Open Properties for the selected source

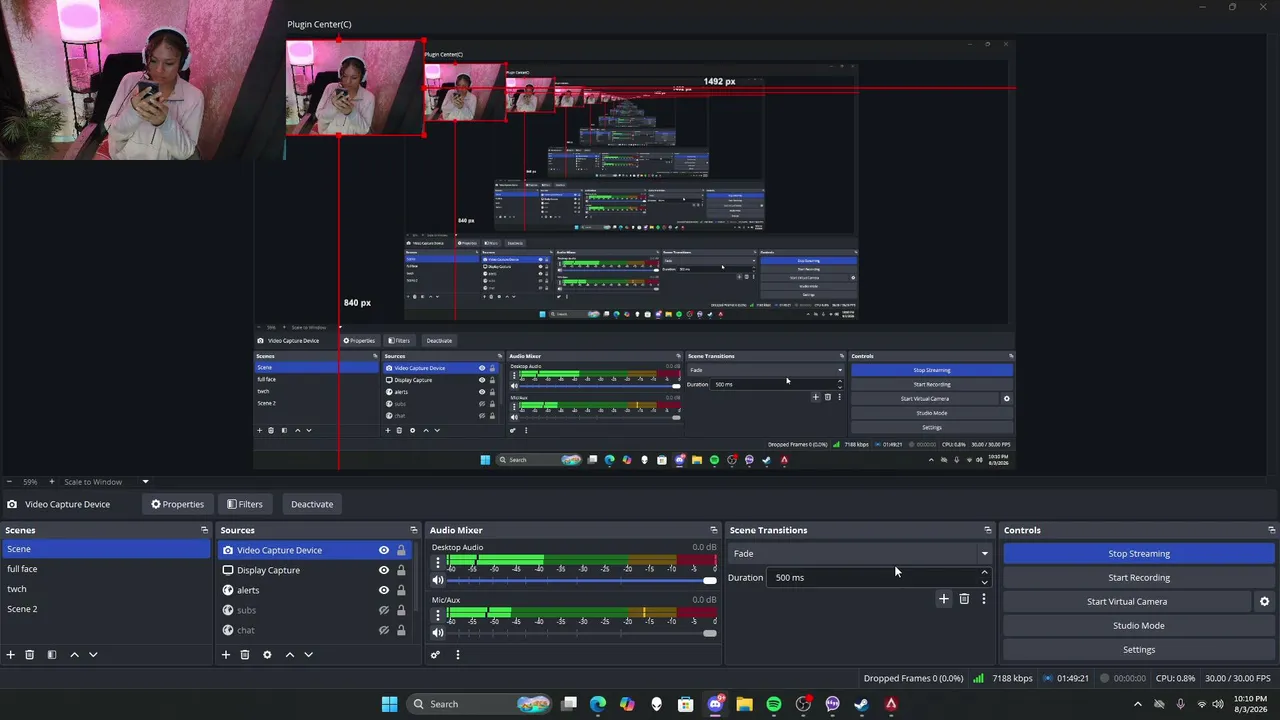pyautogui.click(x=177, y=504)
